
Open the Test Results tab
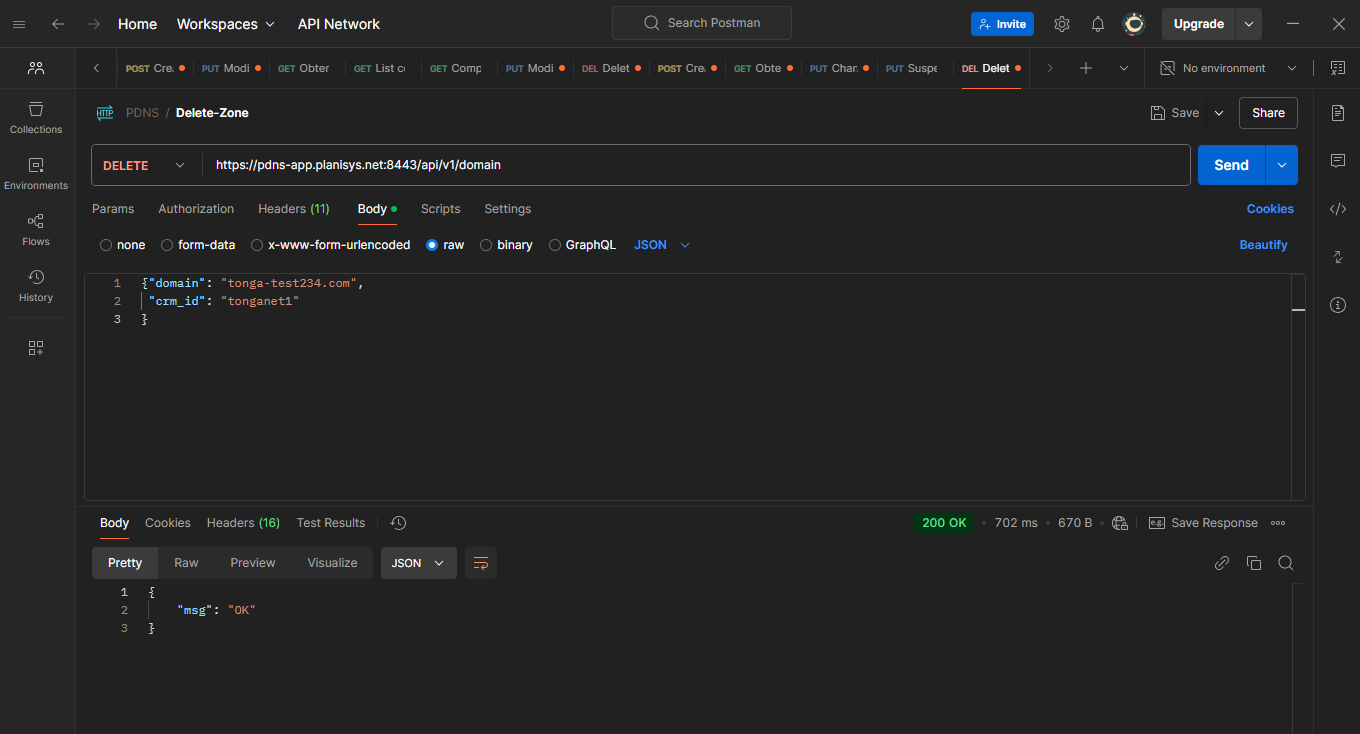pyautogui.click(x=331, y=523)
